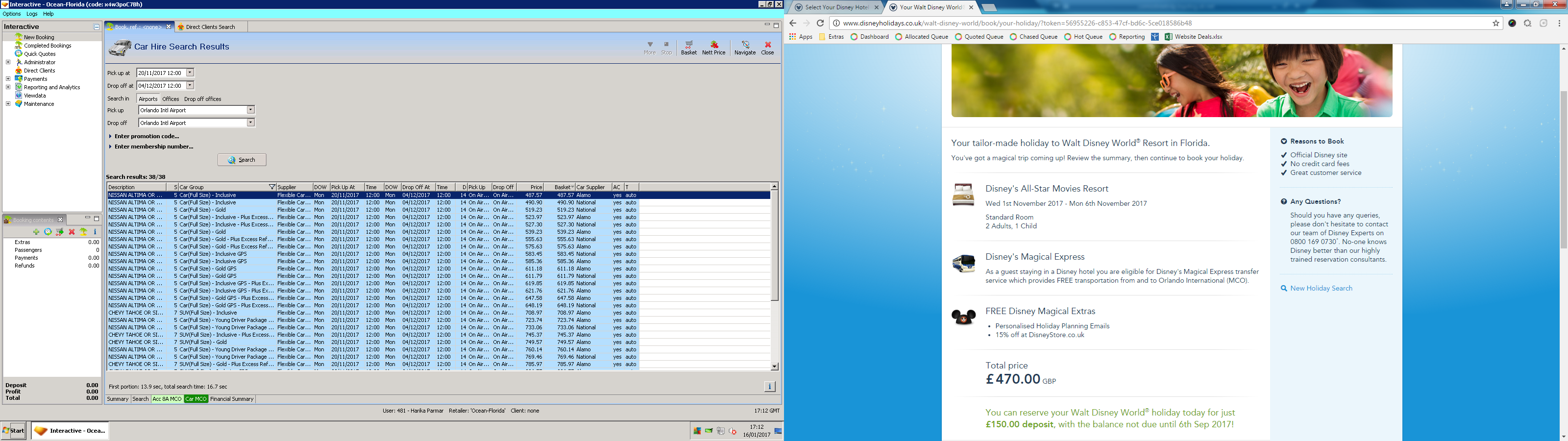
Task: Click the shopping cart icon in Booking contents
Action: (60, 232)
